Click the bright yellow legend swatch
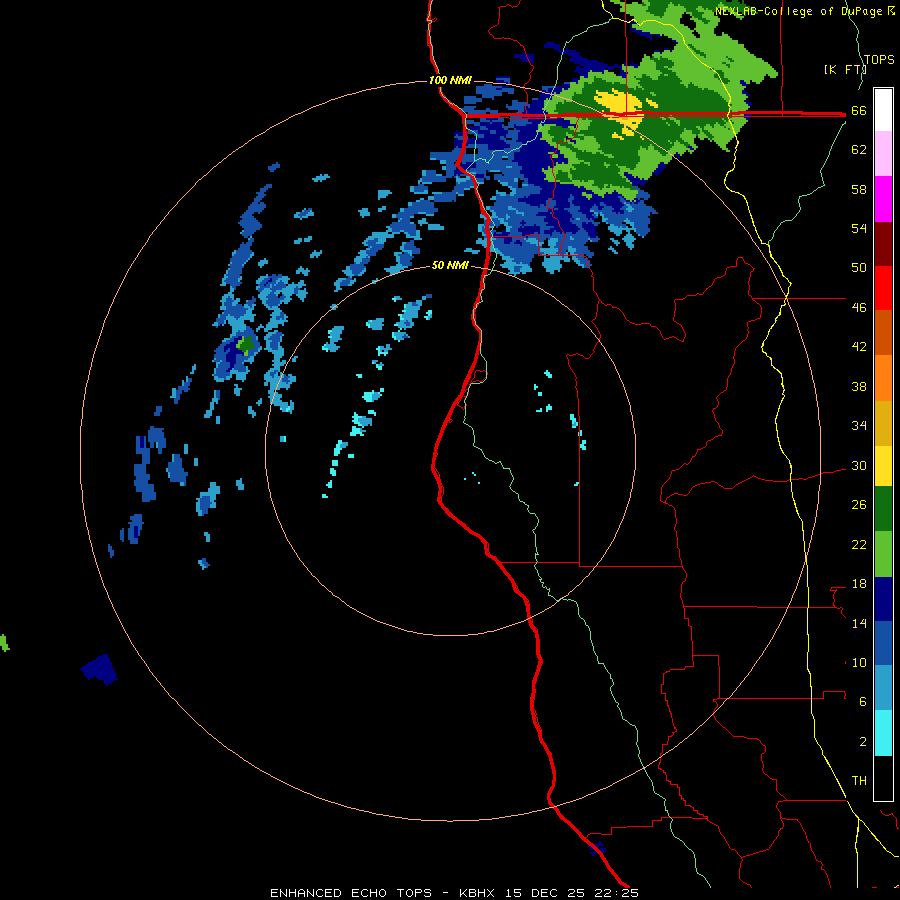The height and width of the screenshot is (900, 900). 883,465
